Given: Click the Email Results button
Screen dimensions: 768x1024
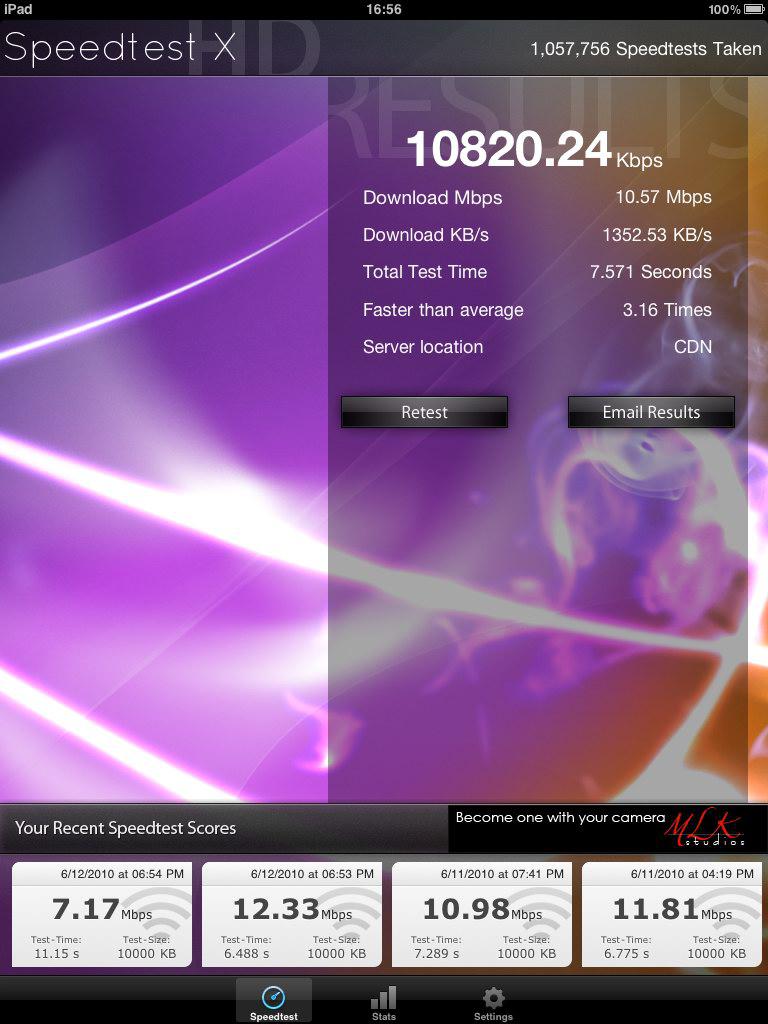Looking at the screenshot, I should (x=651, y=412).
